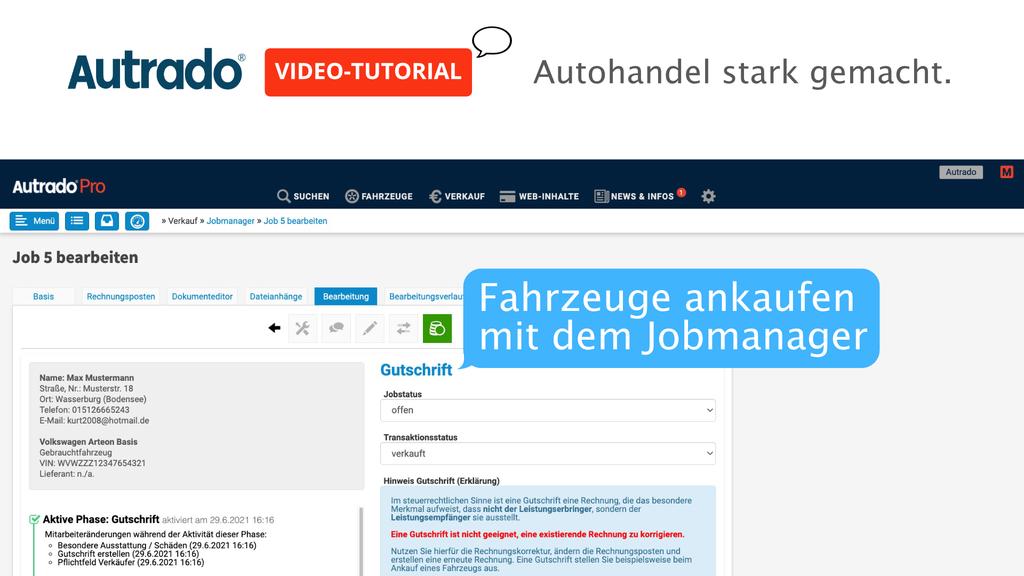The height and width of the screenshot is (576, 1024).
Task: Click 'VIN: WVWZZZ12347654321' text
Action: point(92,463)
